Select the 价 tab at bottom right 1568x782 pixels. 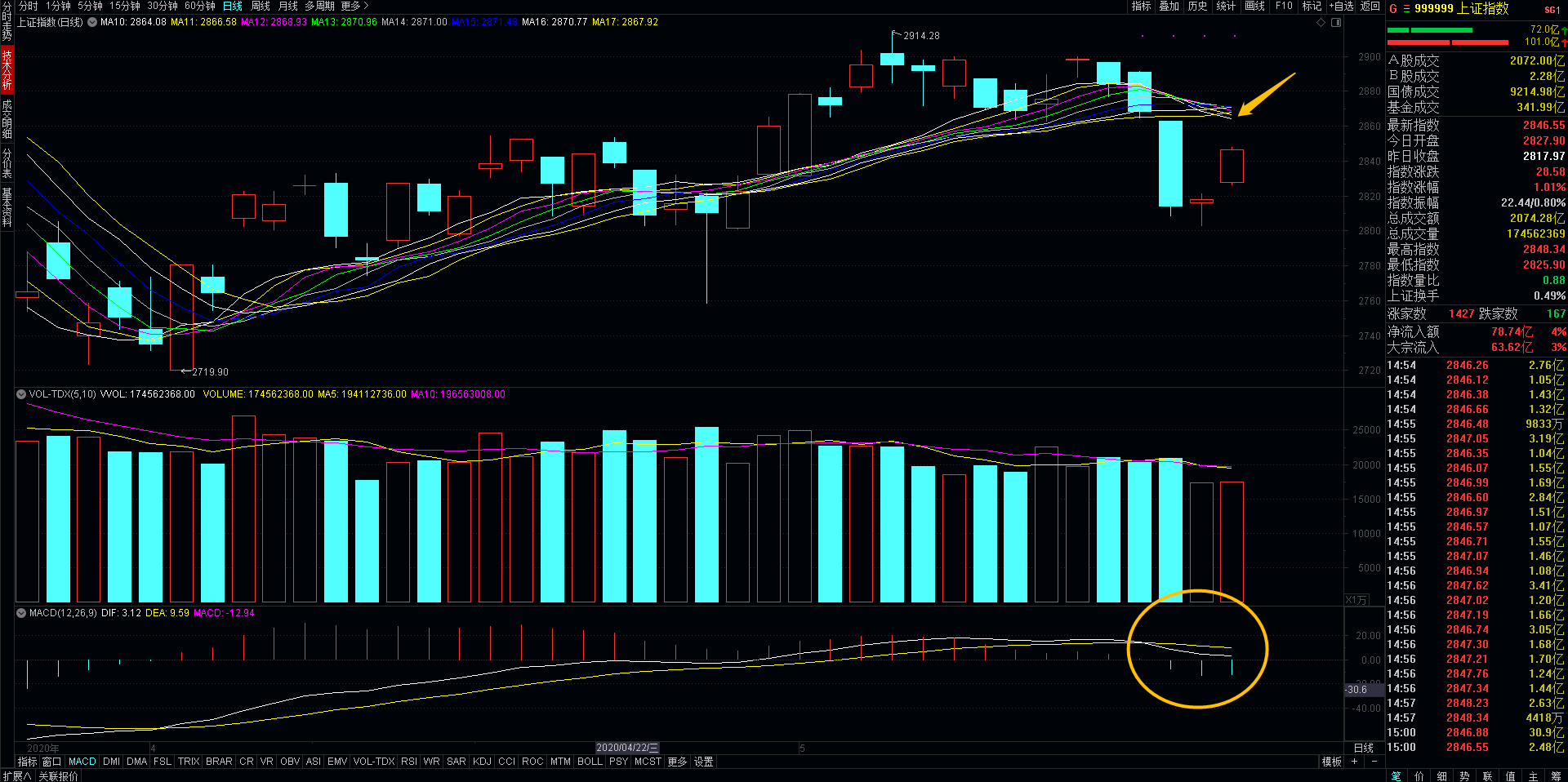click(x=1419, y=776)
